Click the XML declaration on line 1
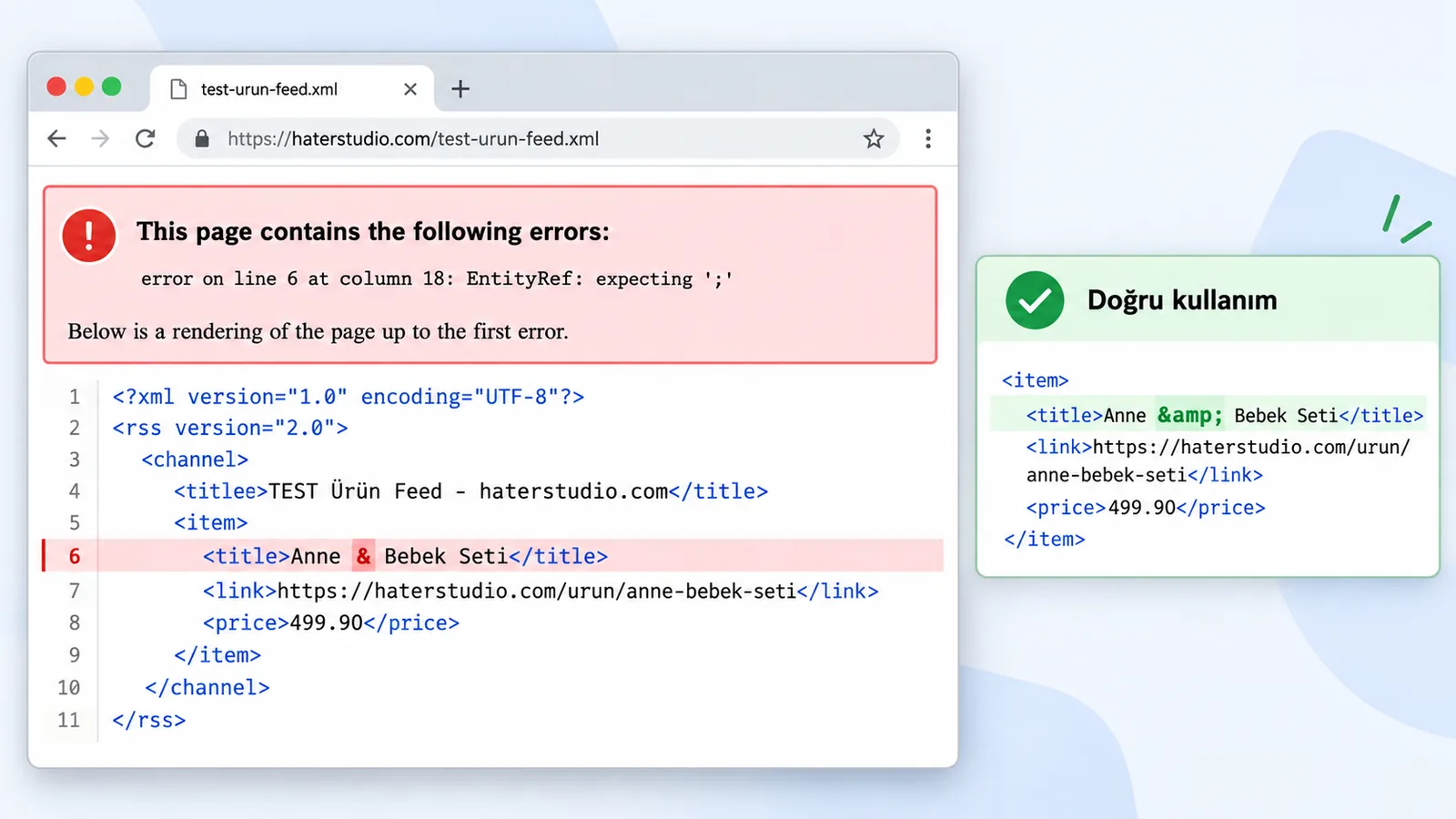1456x819 pixels. [349, 397]
